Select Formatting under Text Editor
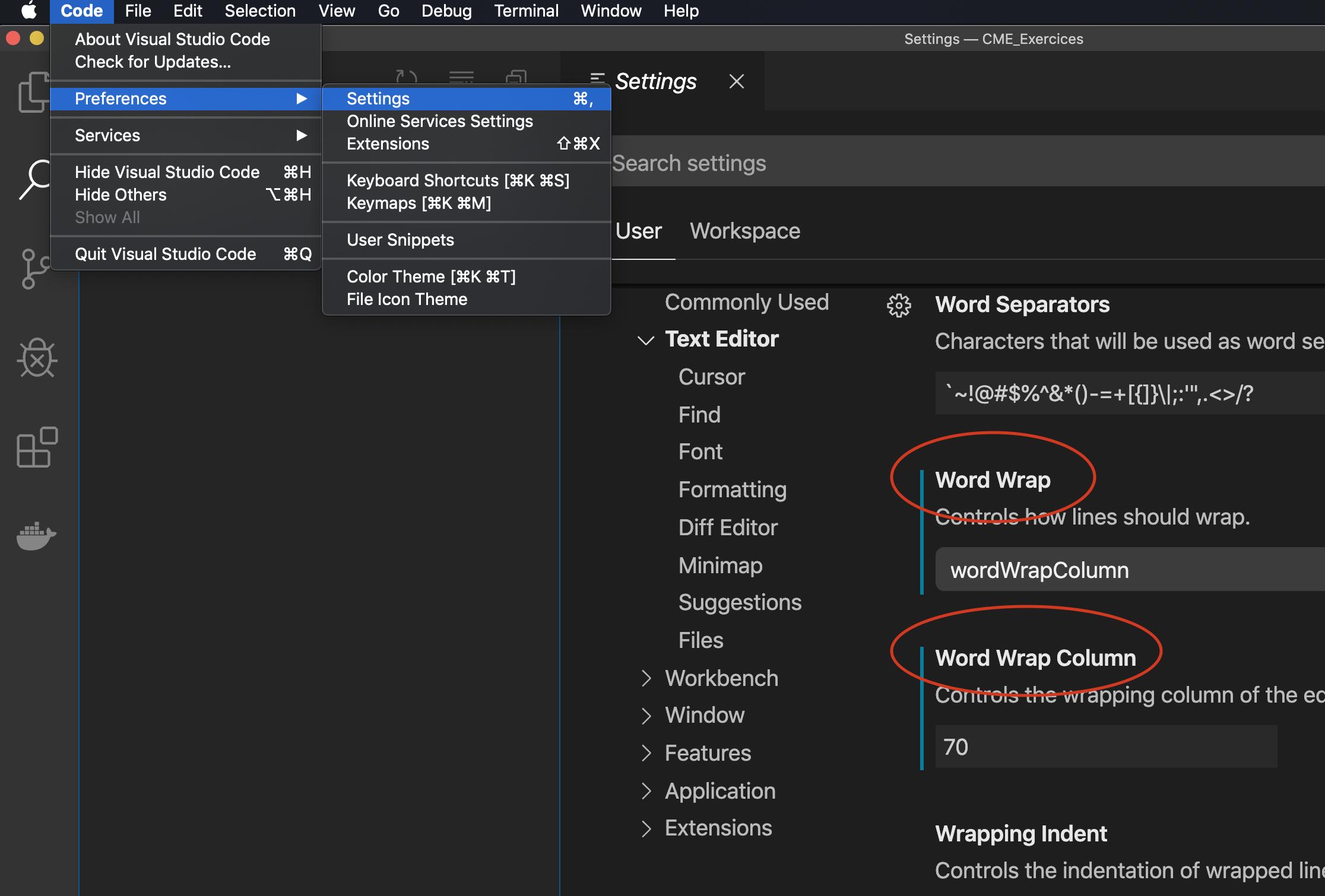This screenshot has width=1325, height=896. tap(733, 490)
